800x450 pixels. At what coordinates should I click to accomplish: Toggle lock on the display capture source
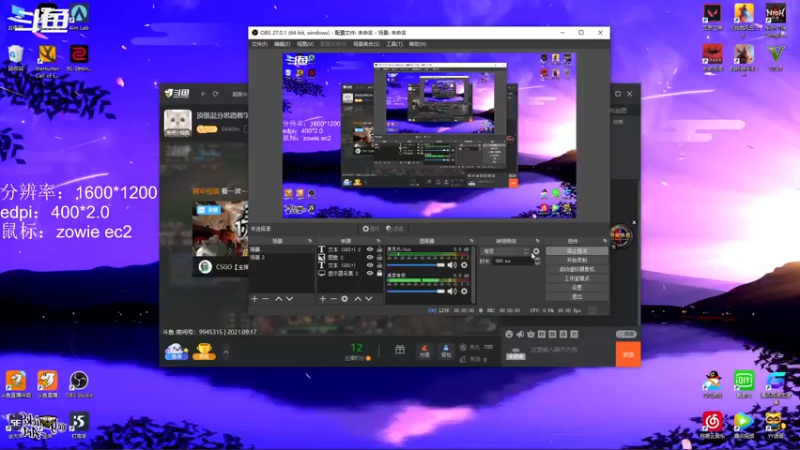coord(379,273)
